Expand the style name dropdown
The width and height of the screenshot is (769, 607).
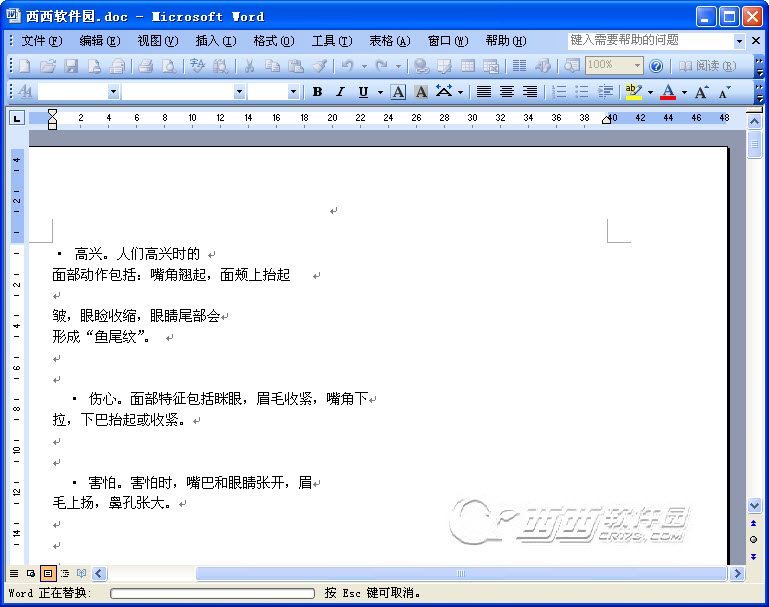[x=113, y=91]
